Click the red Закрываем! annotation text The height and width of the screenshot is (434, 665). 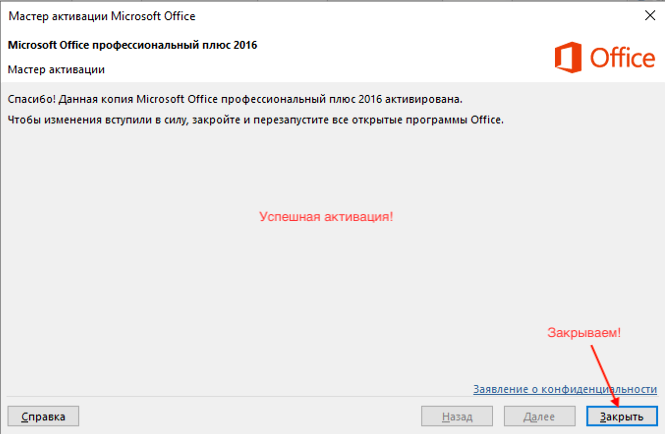coord(584,333)
